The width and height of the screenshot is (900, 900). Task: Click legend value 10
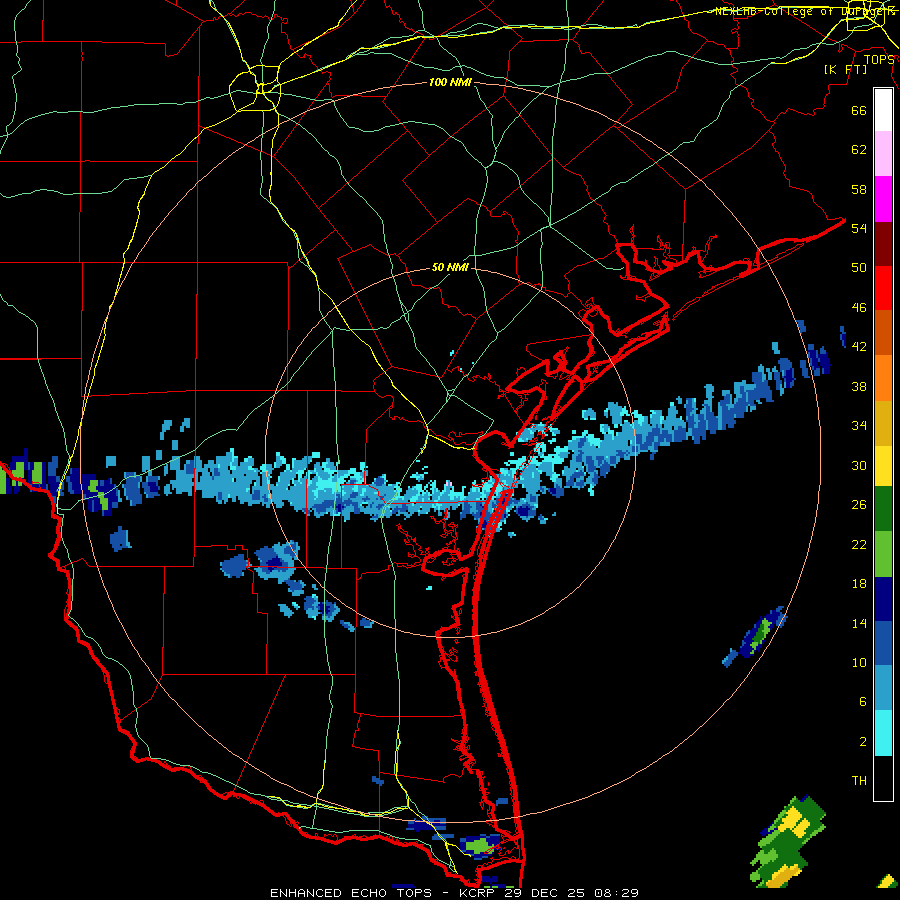(x=859, y=662)
